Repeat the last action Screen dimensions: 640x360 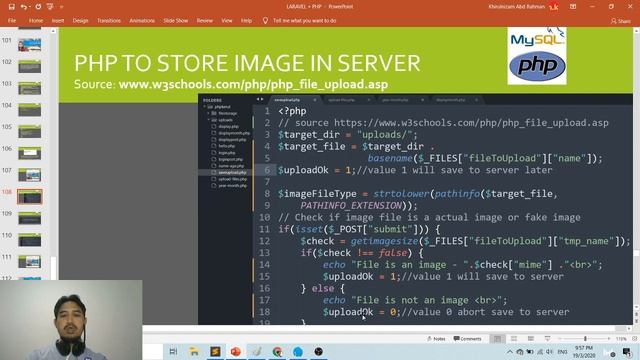[38, 7]
